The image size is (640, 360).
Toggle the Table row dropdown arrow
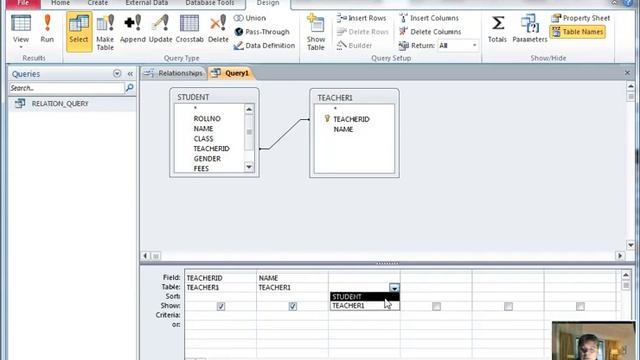394,288
